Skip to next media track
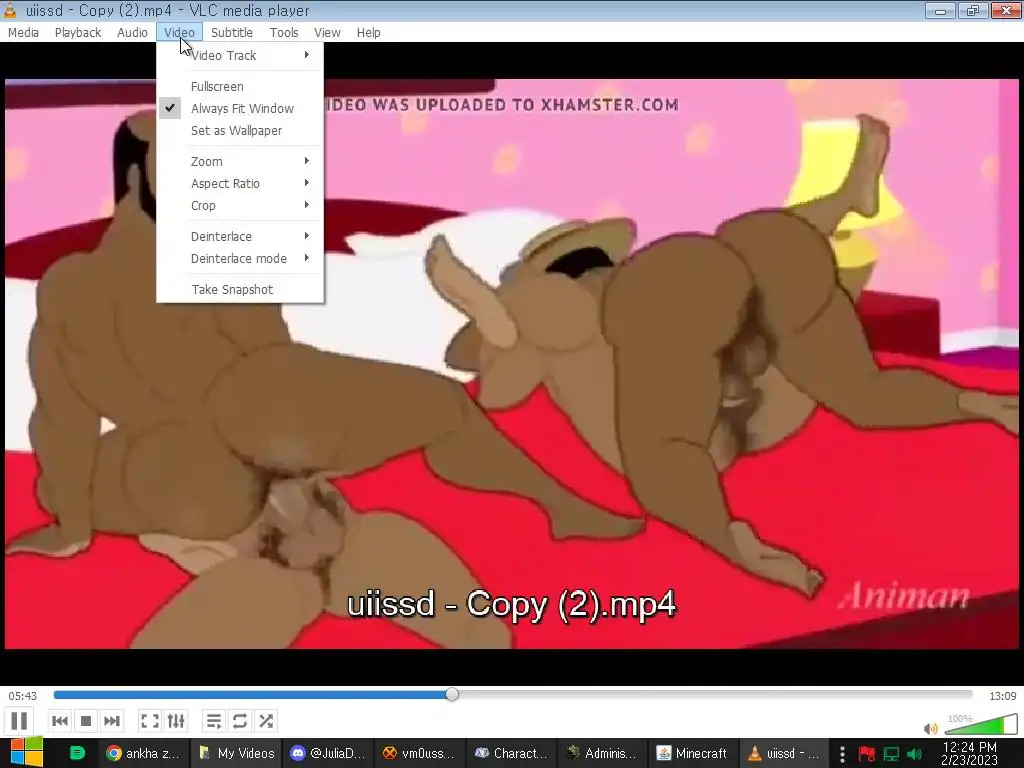1024x768 pixels. click(112, 721)
